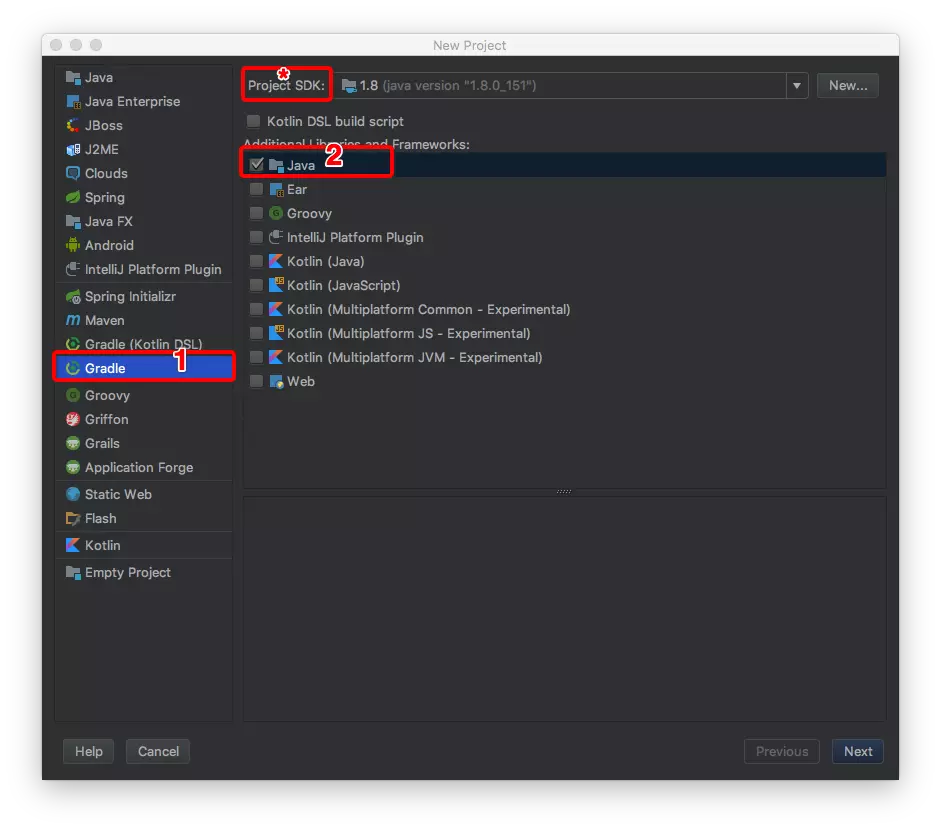The image size is (941, 830).
Task: Select the Empty Project label
Action: point(128,573)
